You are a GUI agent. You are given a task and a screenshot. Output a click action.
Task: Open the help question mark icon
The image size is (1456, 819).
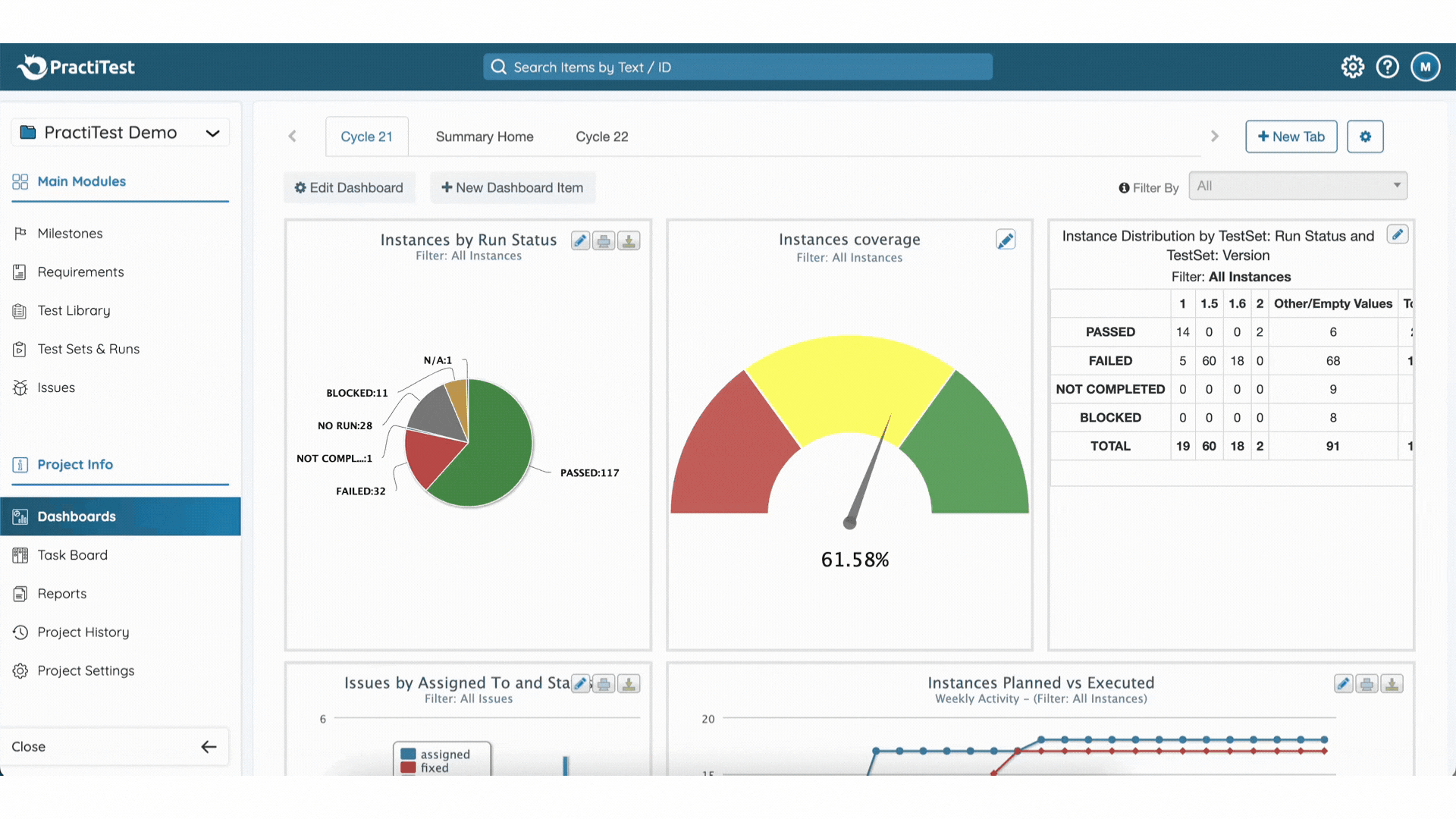(x=1387, y=67)
